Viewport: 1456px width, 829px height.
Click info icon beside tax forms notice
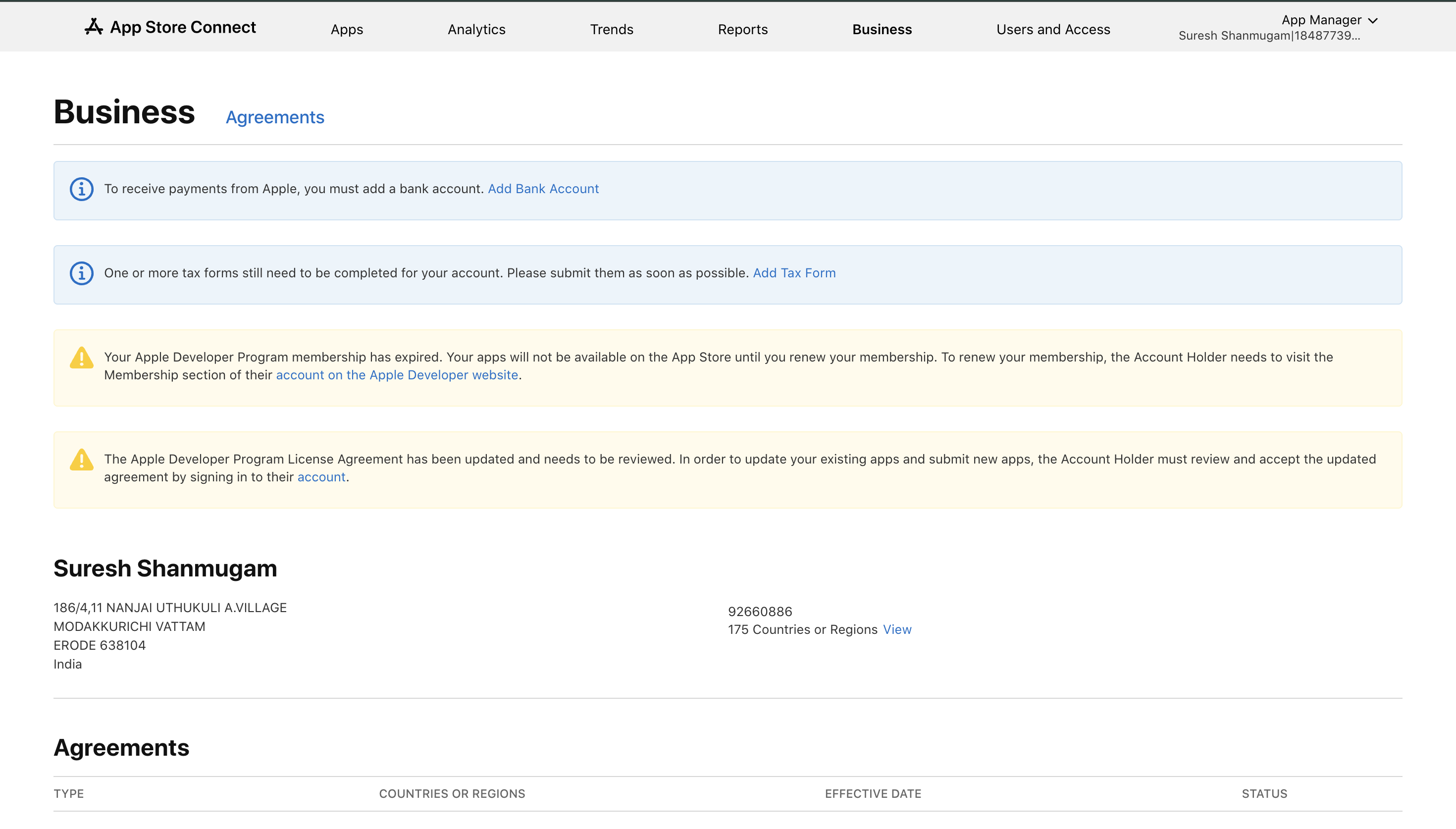click(81, 273)
